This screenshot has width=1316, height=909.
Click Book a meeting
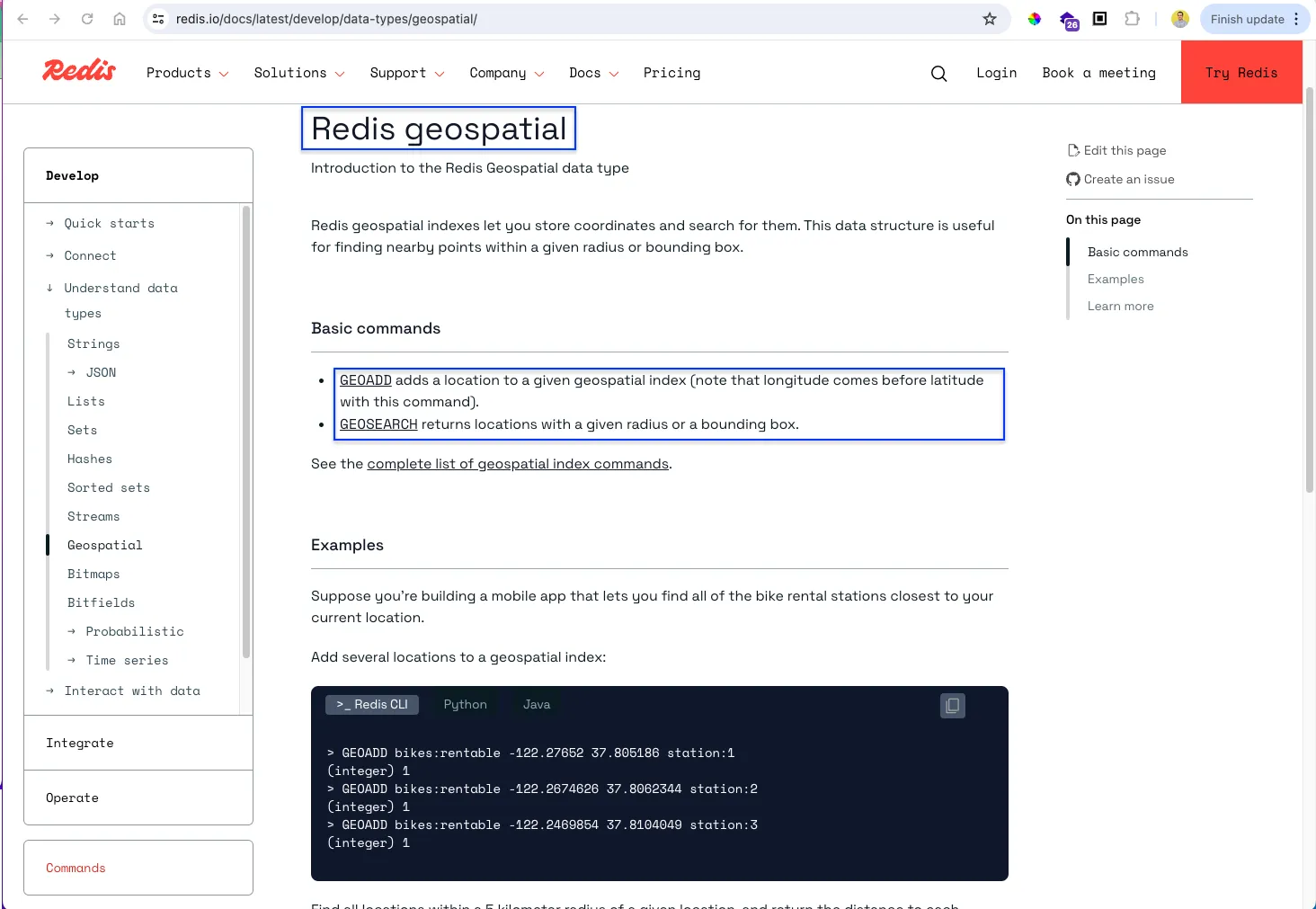1099,73
